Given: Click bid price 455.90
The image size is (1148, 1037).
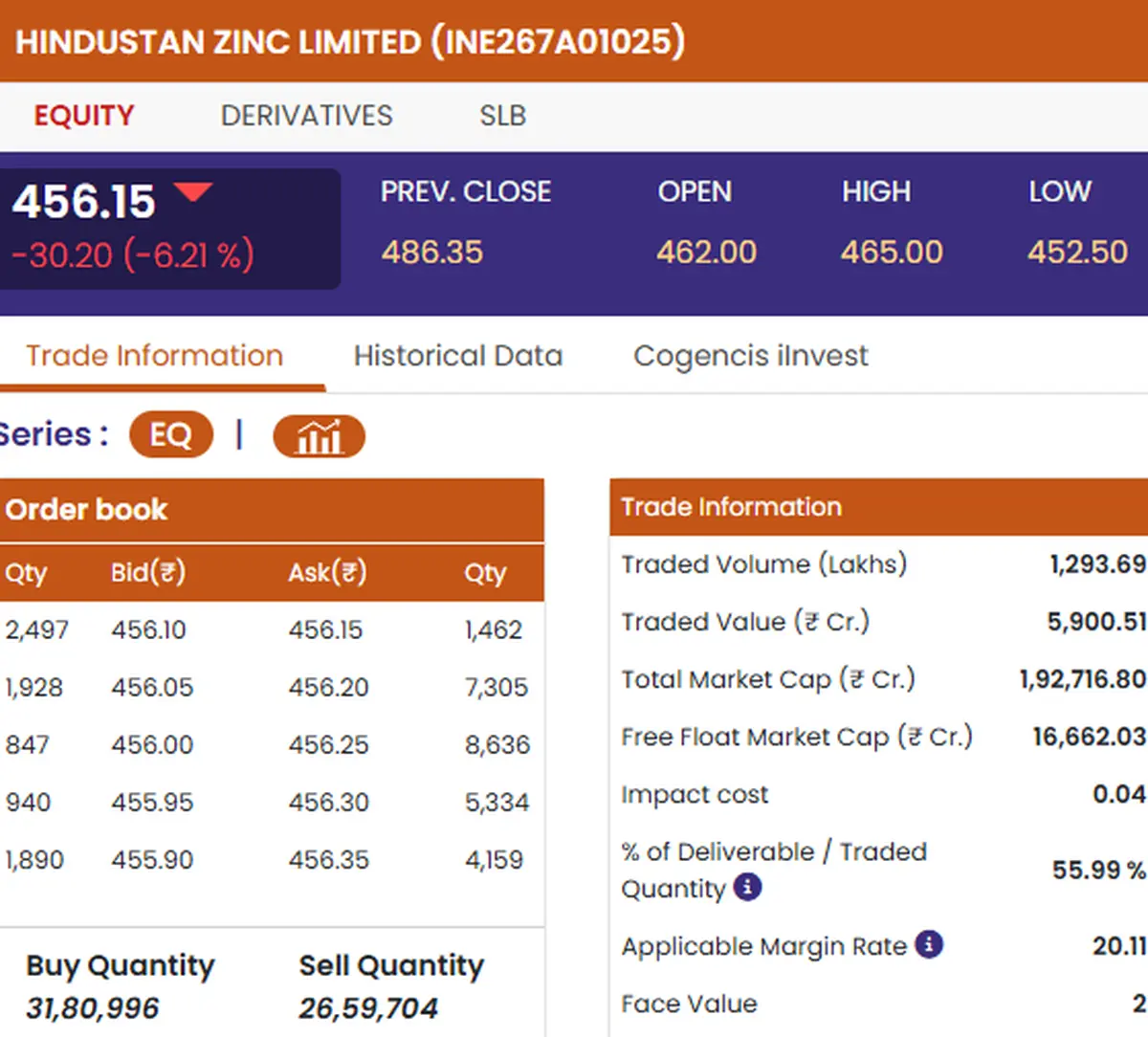Looking at the screenshot, I should (x=152, y=860).
